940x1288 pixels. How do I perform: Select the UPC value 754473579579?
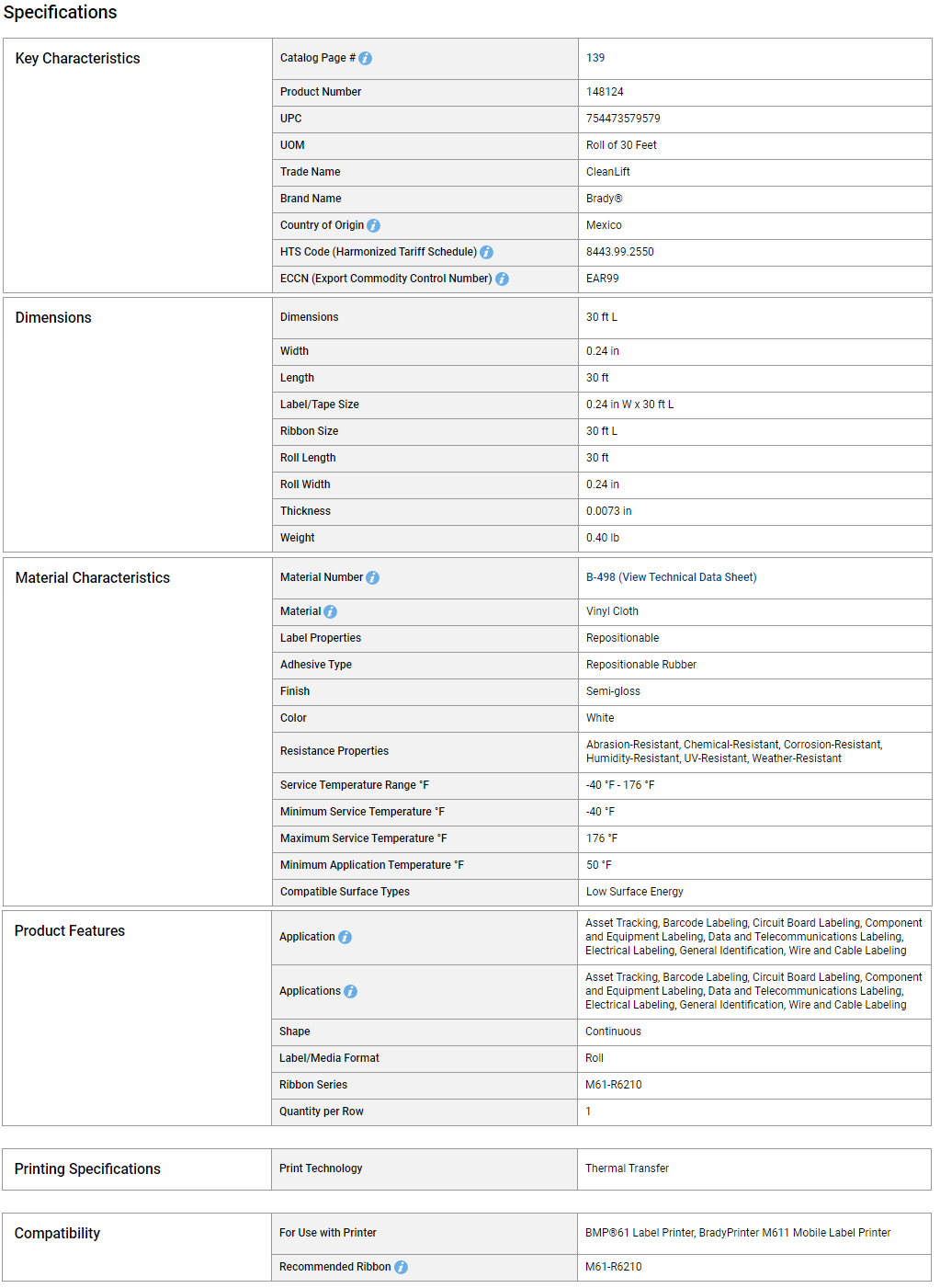pyautogui.click(x=623, y=119)
